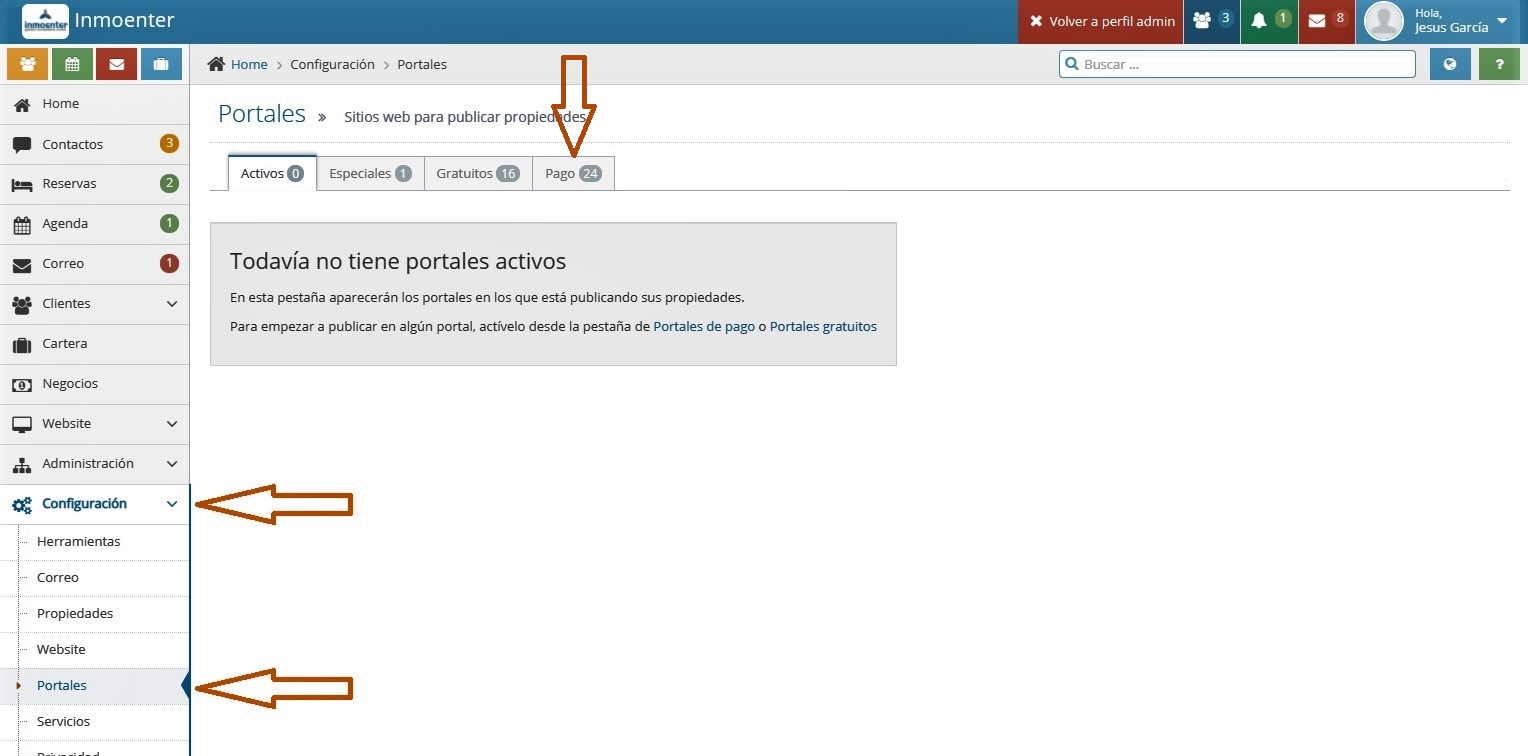Open the blue briefcase shortcut button
The width and height of the screenshot is (1528, 756).
click(x=161, y=64)
